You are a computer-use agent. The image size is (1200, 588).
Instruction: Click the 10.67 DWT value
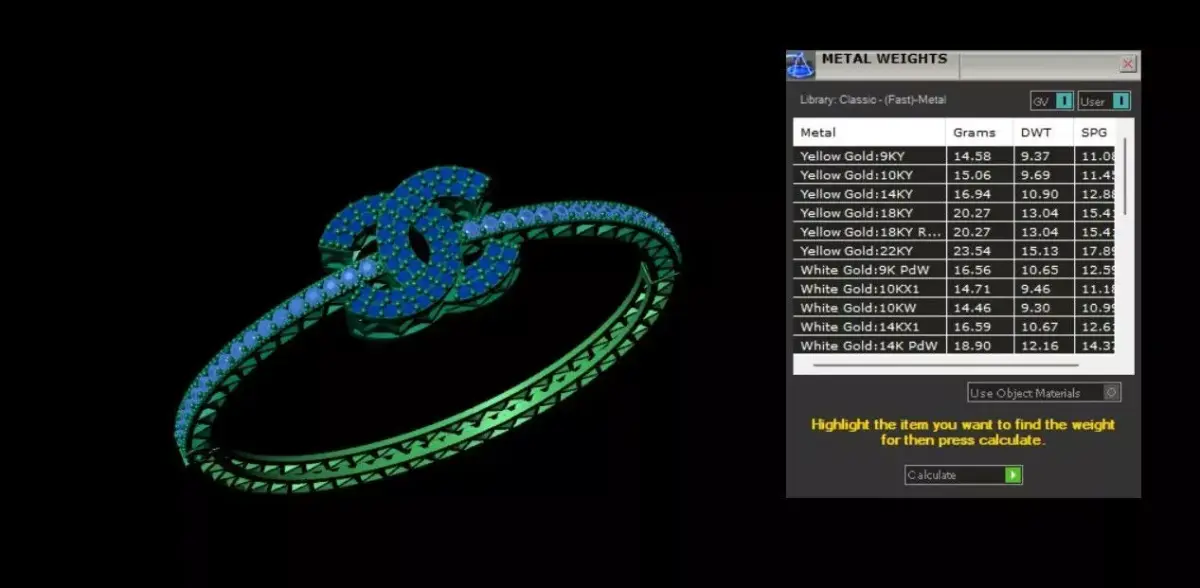coord(1038,327)
